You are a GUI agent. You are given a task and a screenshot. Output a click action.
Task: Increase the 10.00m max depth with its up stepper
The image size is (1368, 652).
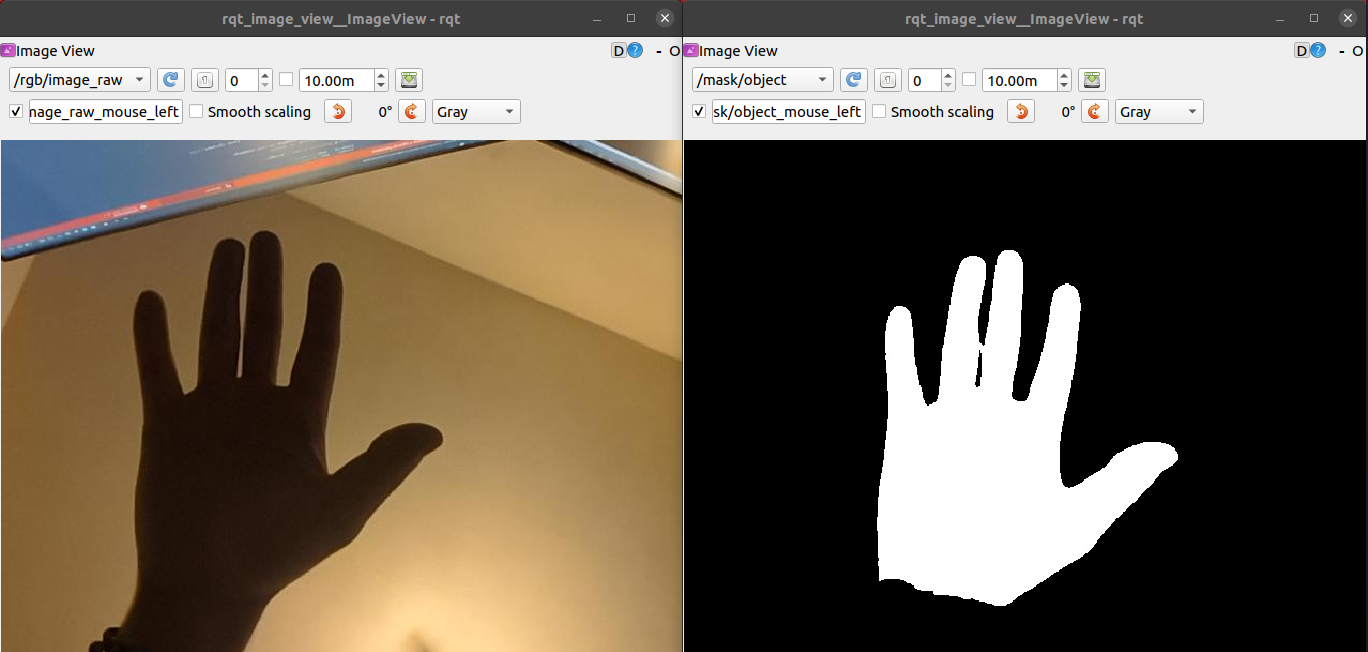click(x=380, y=74)
